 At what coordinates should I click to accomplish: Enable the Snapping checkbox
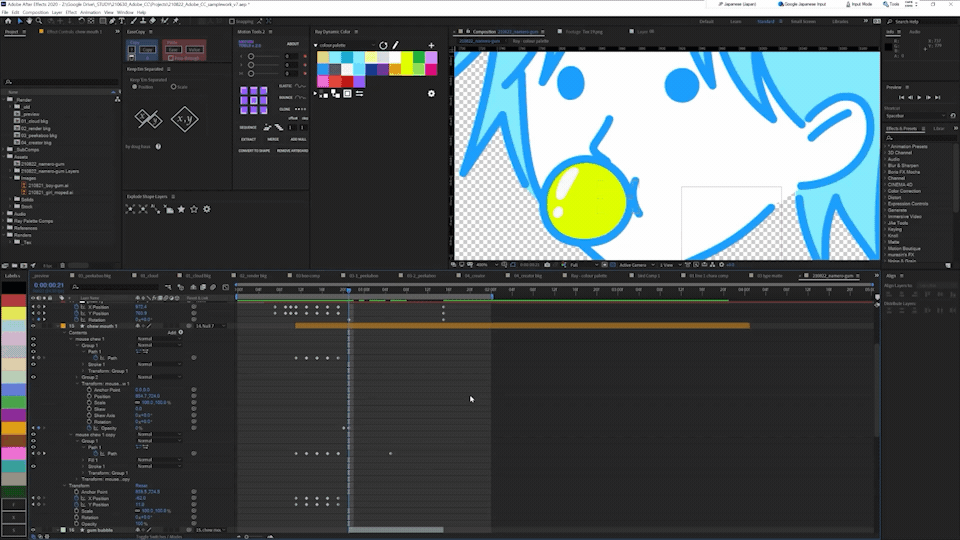click(232, 21)
